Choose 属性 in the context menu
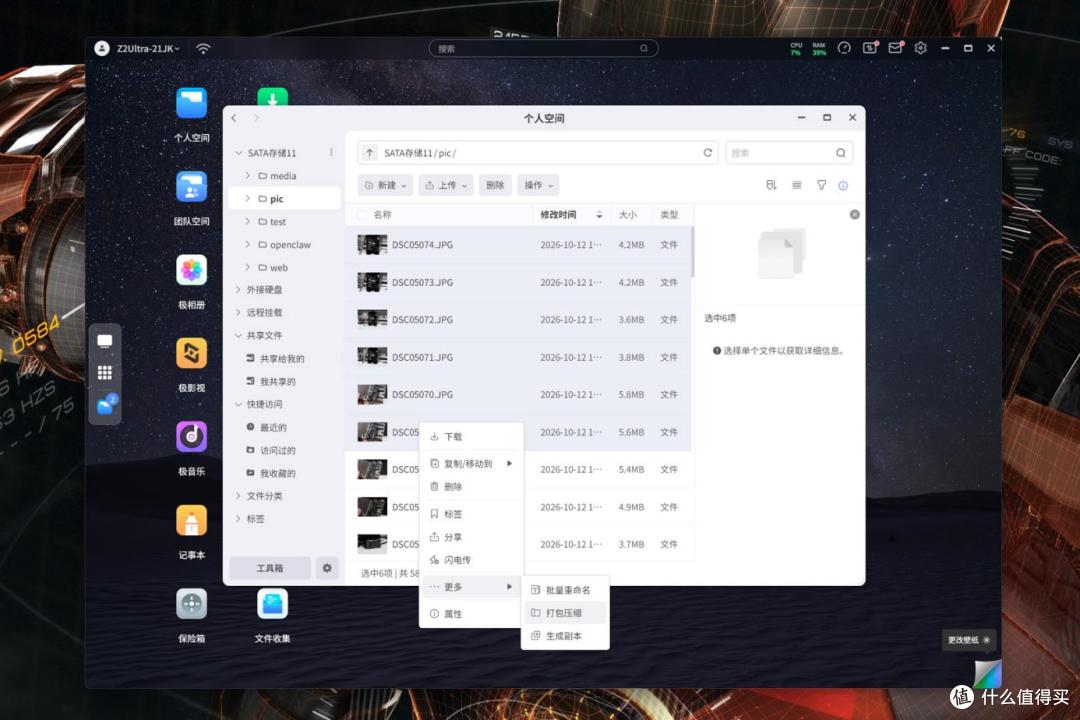 [471, 614]
